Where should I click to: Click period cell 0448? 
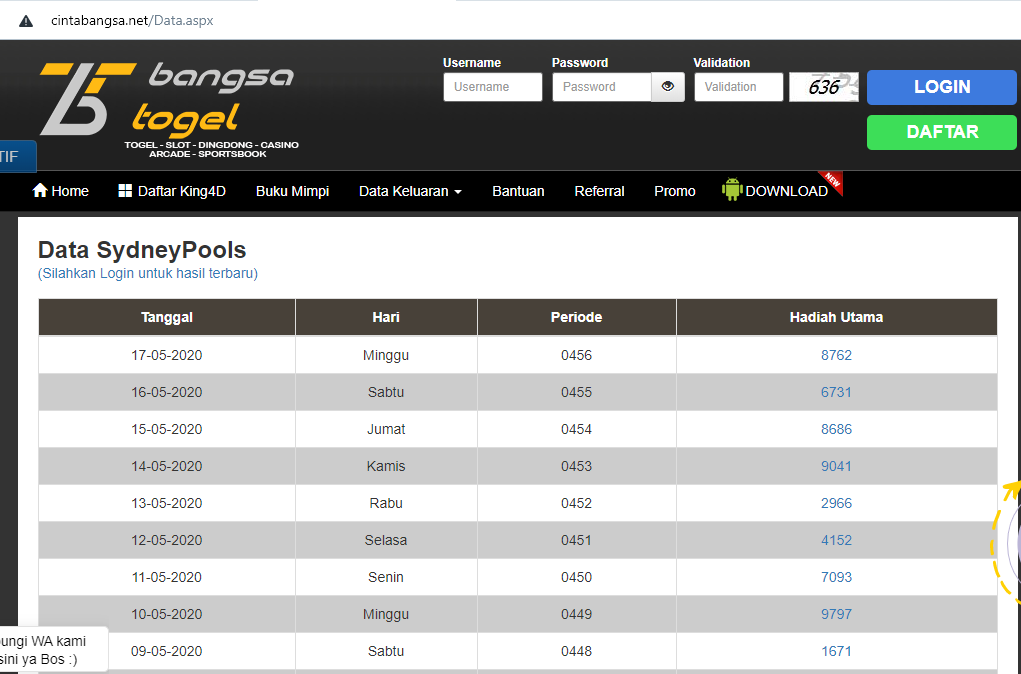tap(576, 651)
